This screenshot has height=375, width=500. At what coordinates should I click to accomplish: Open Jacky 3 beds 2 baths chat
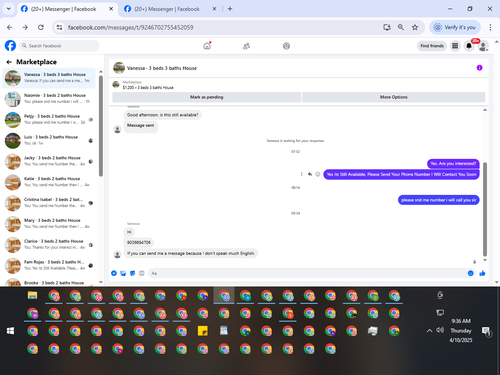click(49, 161)
